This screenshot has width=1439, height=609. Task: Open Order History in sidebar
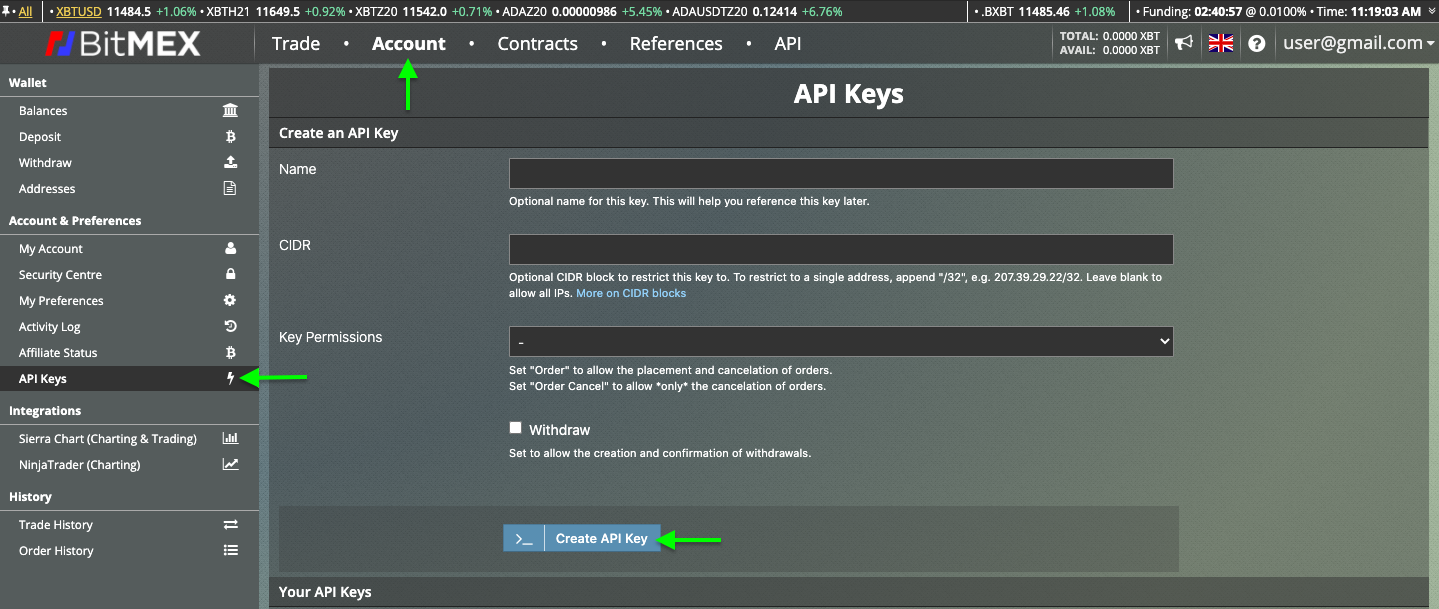pyautogui.click(x=56, y=551)
